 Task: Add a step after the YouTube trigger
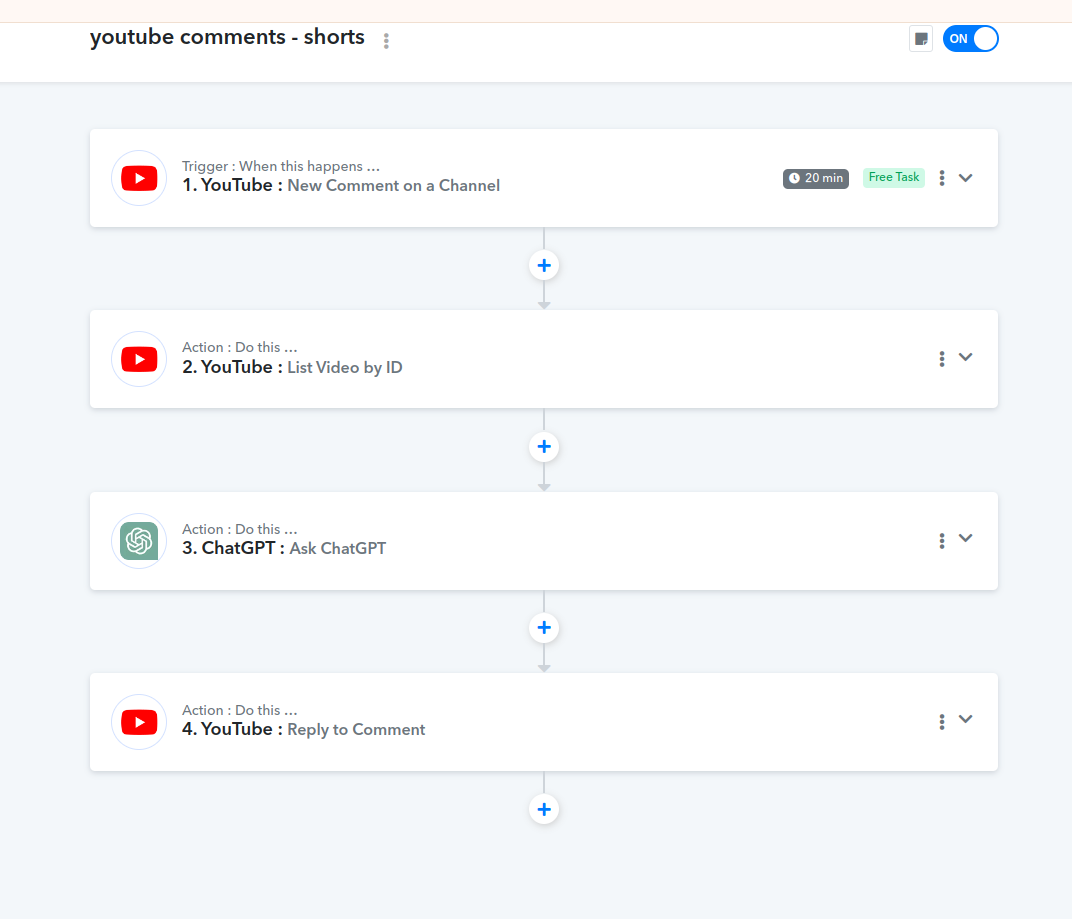[544, 265]
